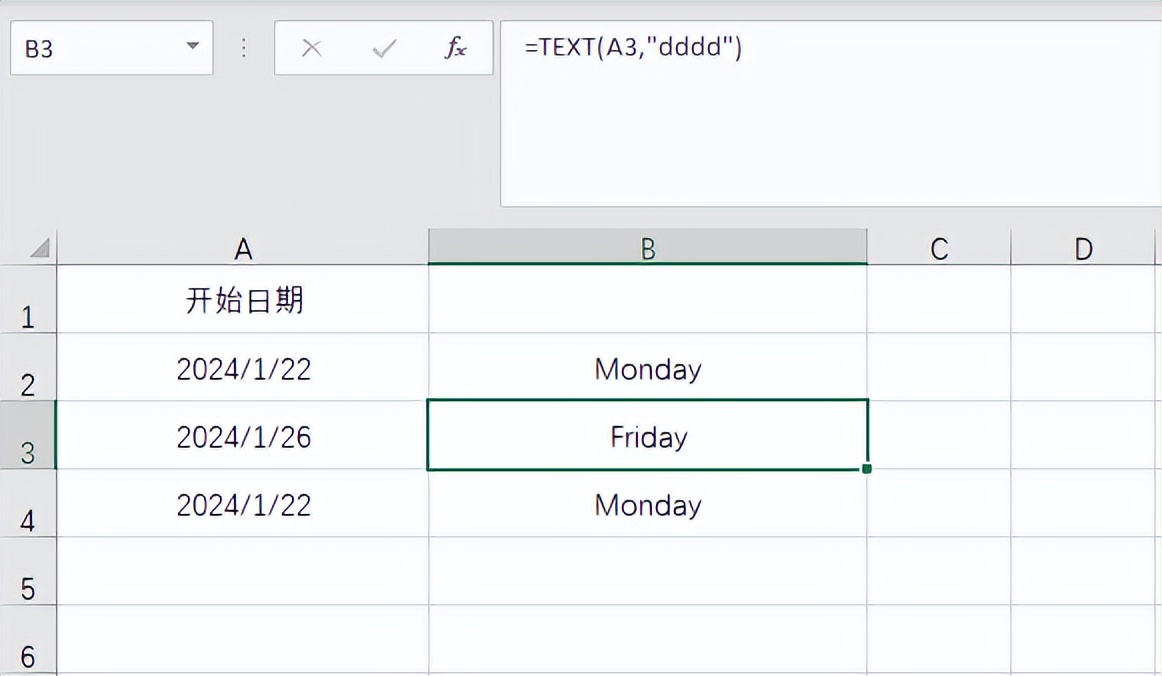Image resolution: width=1162 pixels, height=676 pixels.
Task: Select cell B4 showing Monday
Action: [x=648, y=504]
